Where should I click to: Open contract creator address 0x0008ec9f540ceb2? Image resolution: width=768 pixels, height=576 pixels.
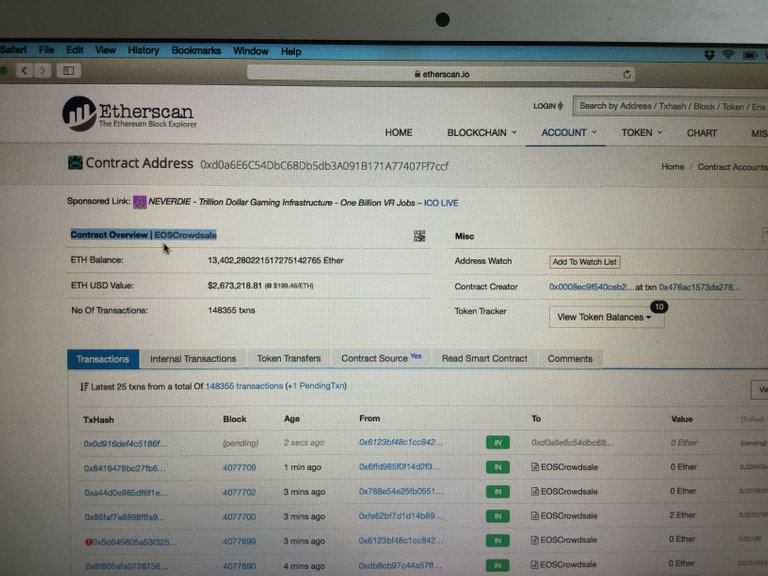(591, 287)
